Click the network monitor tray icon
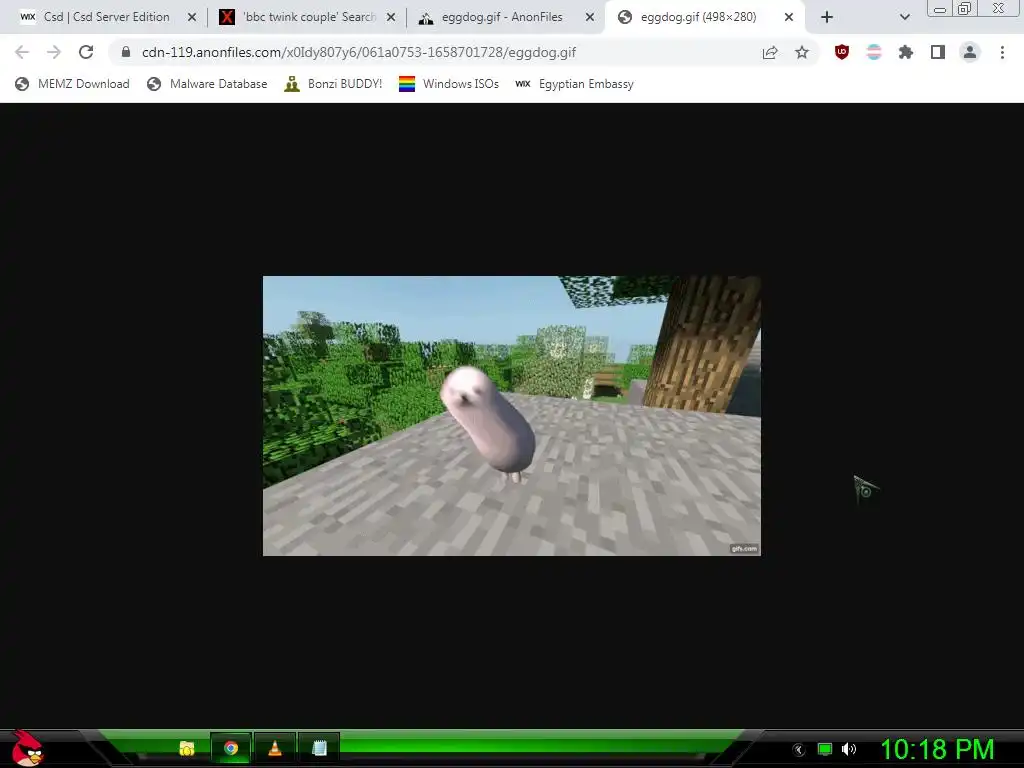Viewport: 1024px width, 768px height. [825, 749]
